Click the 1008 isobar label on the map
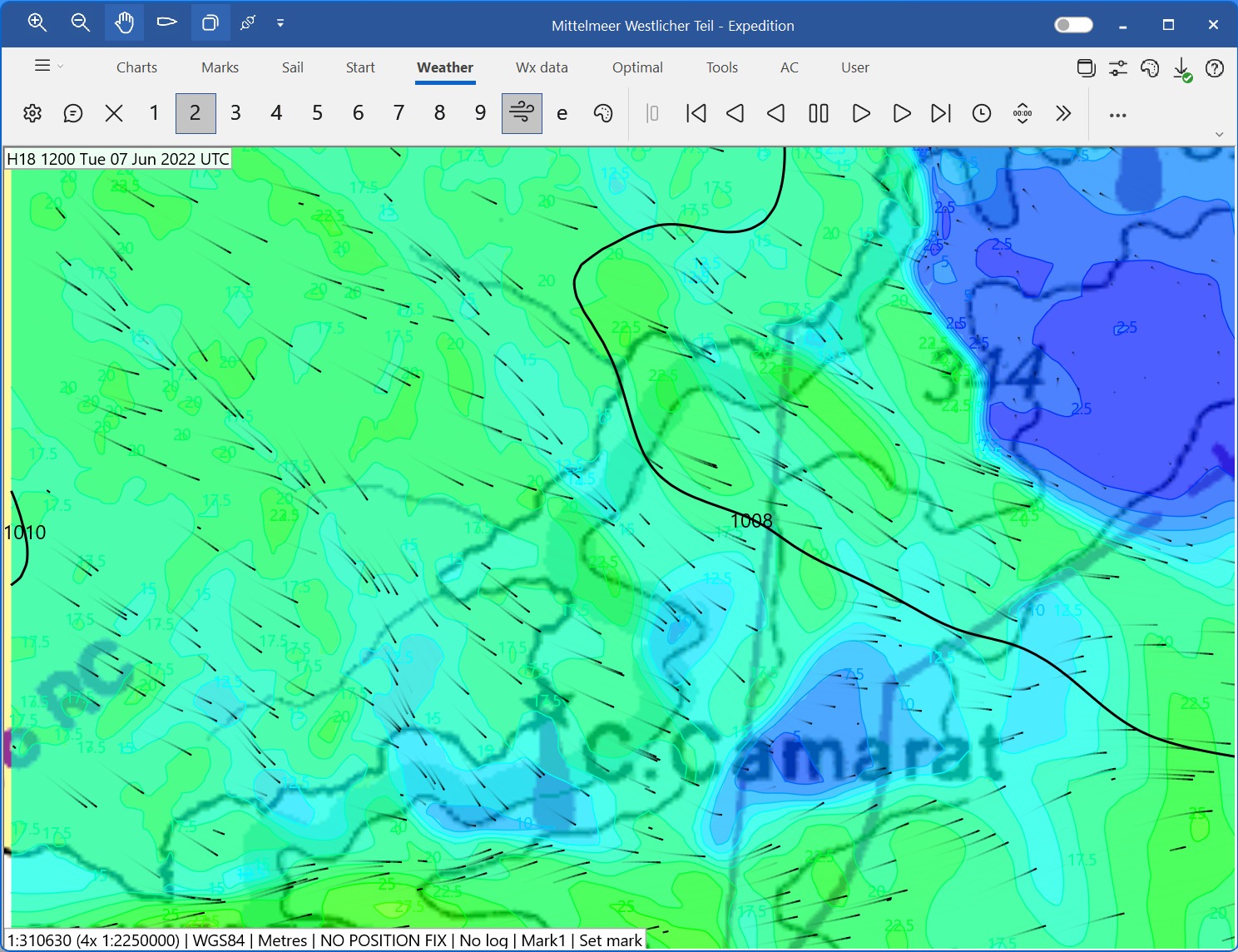 751,521
